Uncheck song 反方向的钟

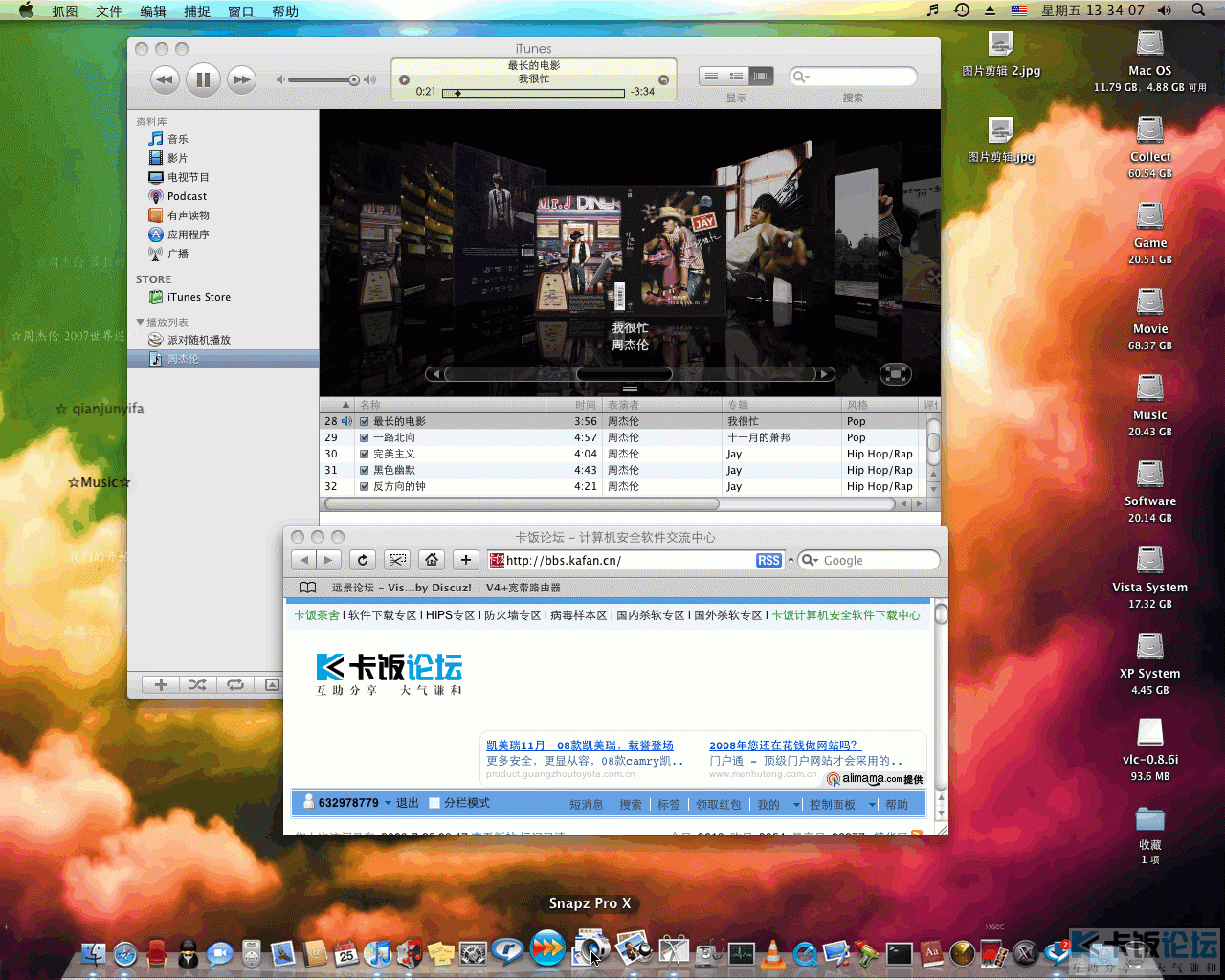click(364, 486)
